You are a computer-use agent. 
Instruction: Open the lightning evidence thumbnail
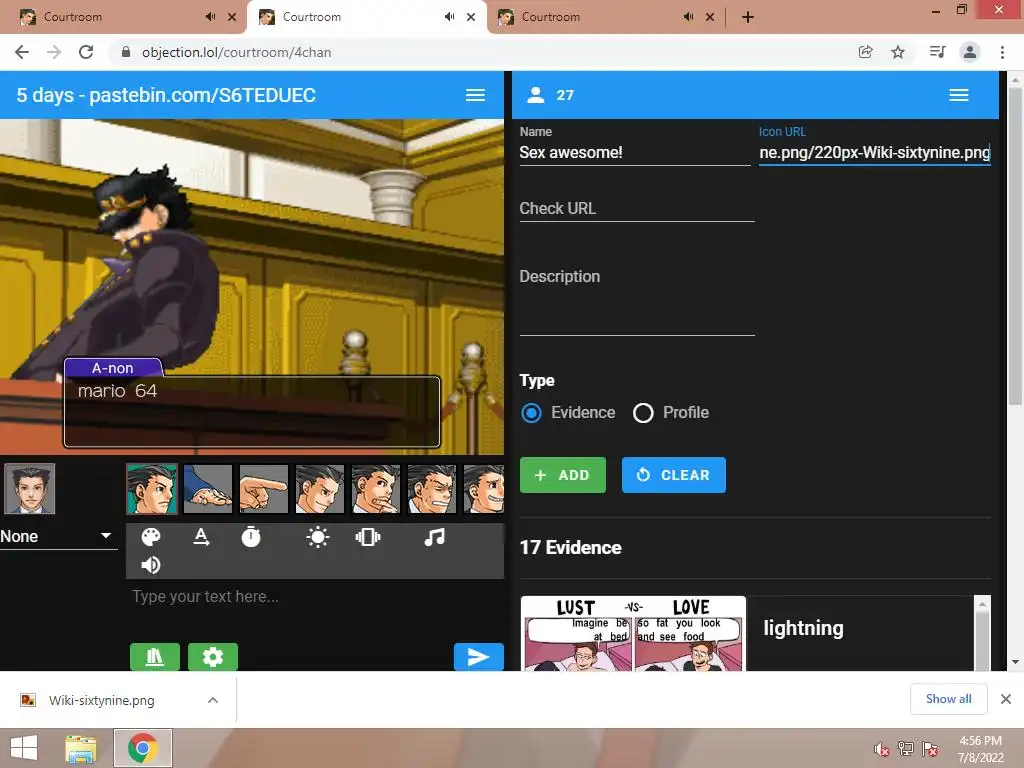633,633
